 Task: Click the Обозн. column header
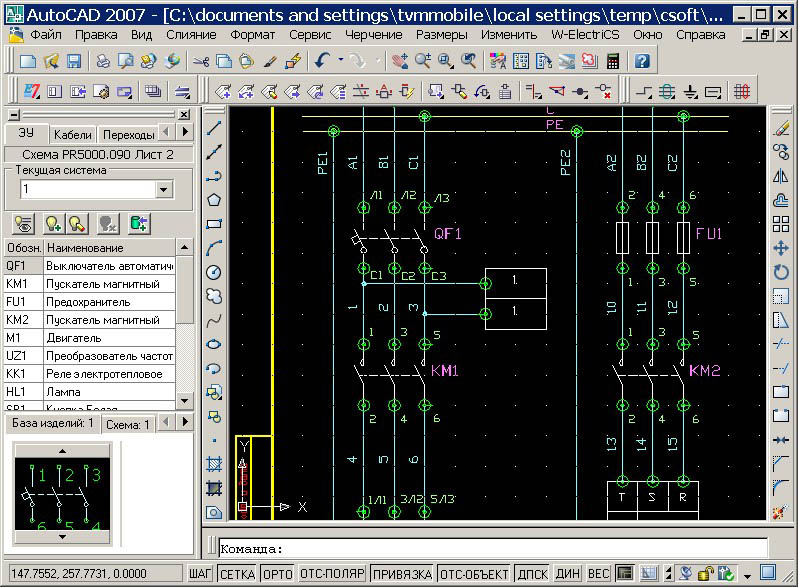pos(24,248)
